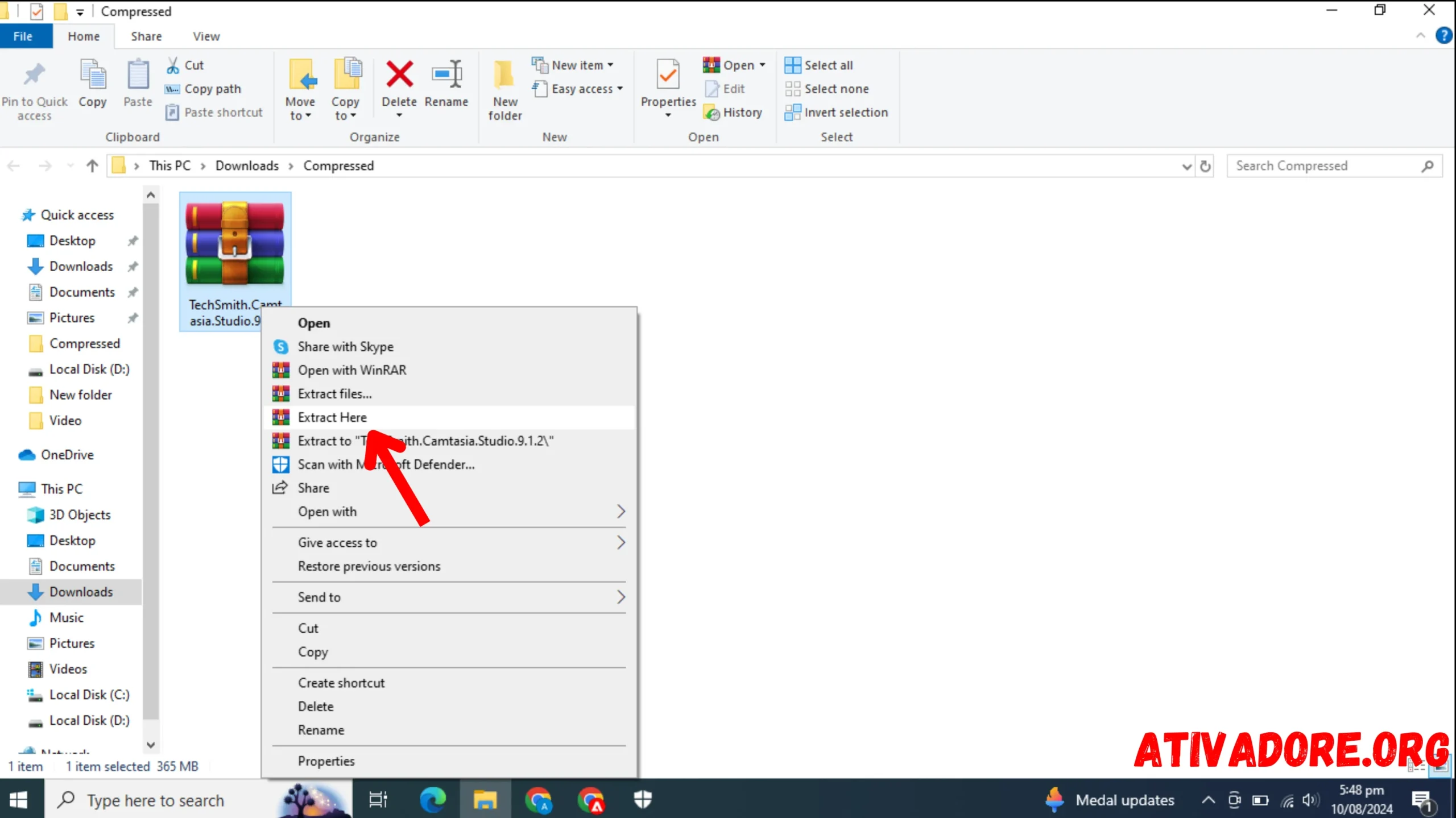Viewport: 1456px width, 818px height.
Task: Open address bar history dropdown arrow
Action: click(x=1186, y=166)
